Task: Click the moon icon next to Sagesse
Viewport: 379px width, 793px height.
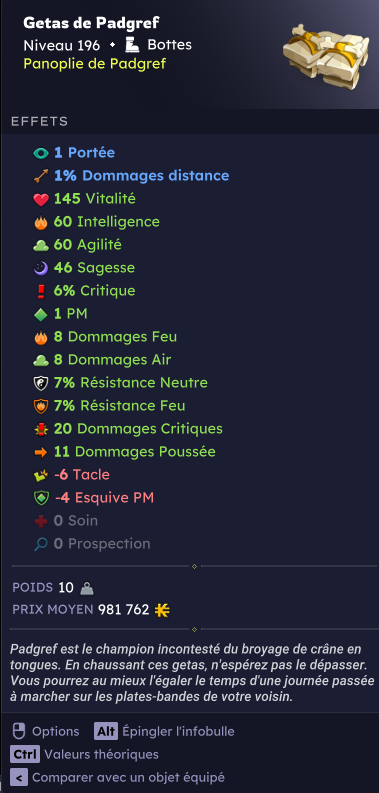Action: (x=41, y=268)
